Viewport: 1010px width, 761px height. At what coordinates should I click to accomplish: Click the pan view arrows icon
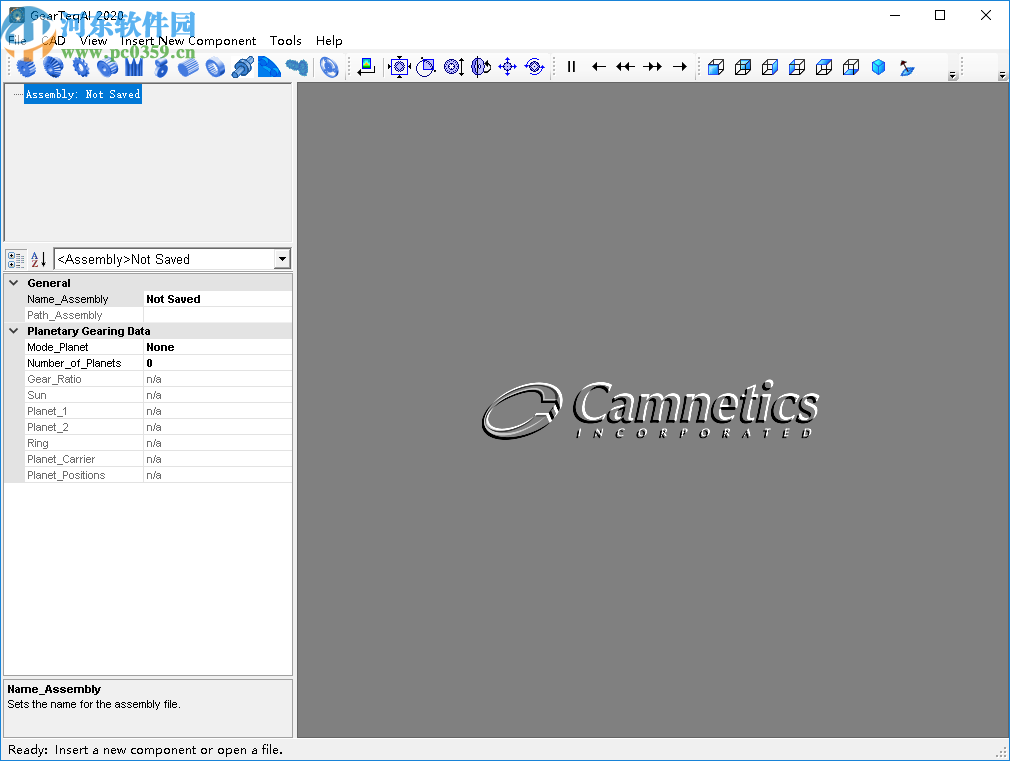507,66
